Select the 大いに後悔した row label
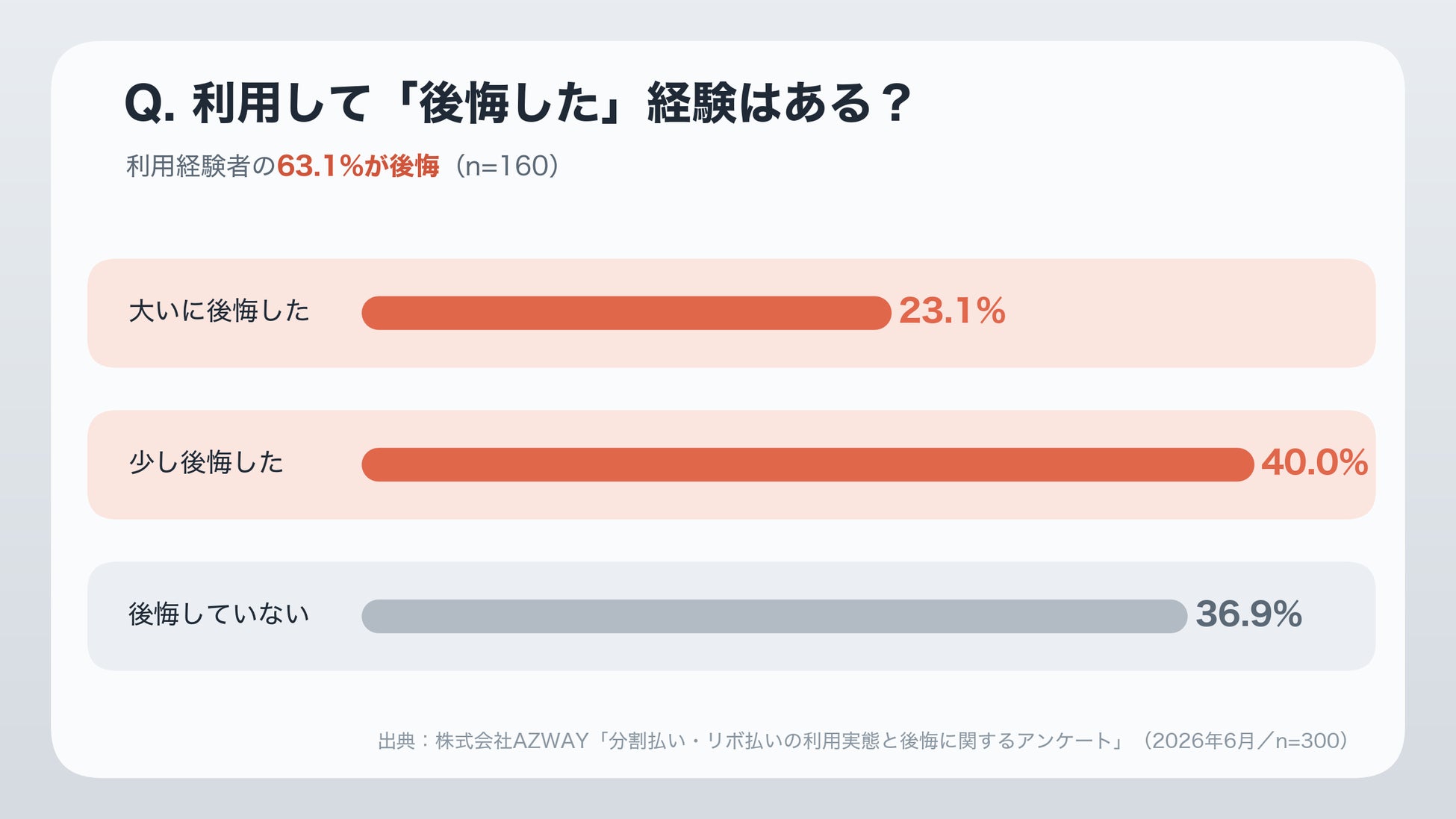This screenshot has width=1456, height=819. tap(219, 311)
